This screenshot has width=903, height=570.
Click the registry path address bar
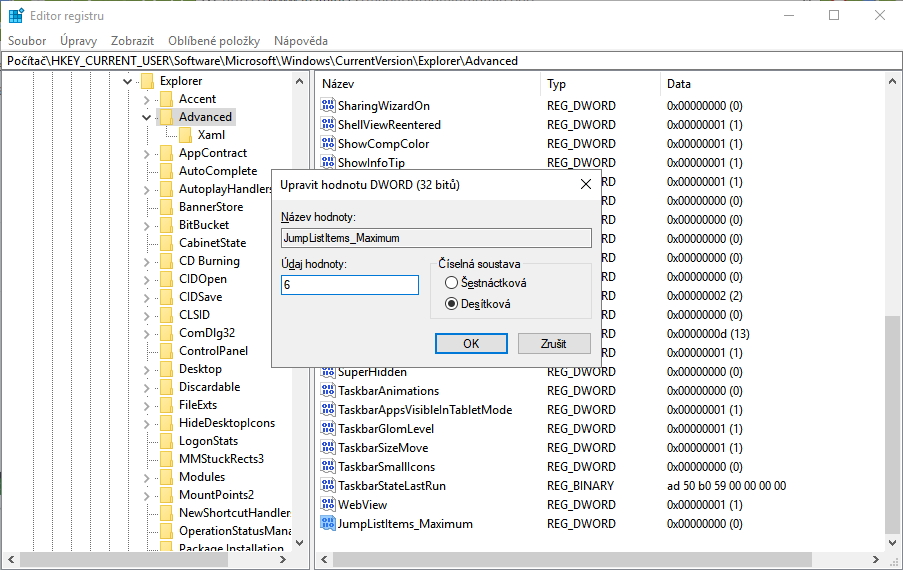(452, 61)
